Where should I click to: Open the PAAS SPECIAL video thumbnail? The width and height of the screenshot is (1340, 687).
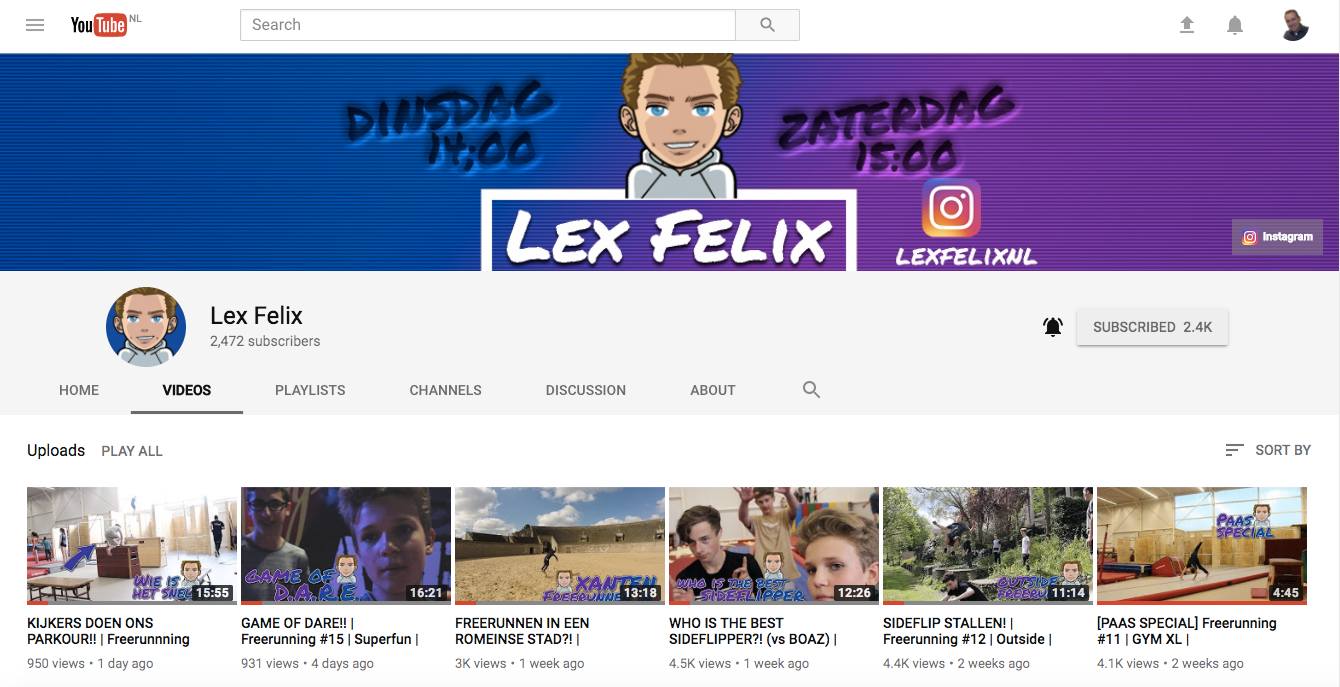(x=1201, y=545)
